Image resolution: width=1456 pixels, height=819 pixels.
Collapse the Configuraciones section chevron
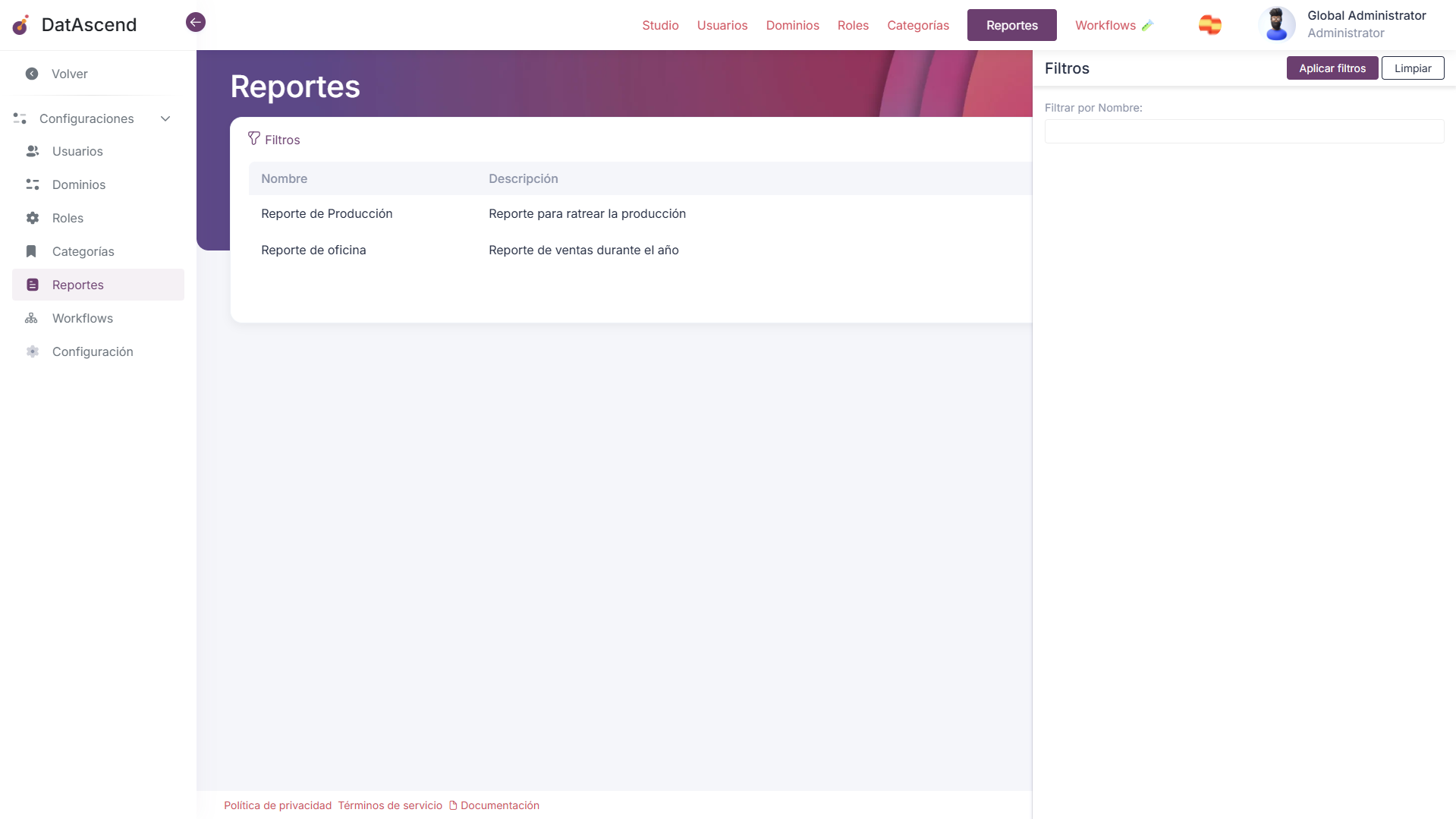tap(165, 118)
